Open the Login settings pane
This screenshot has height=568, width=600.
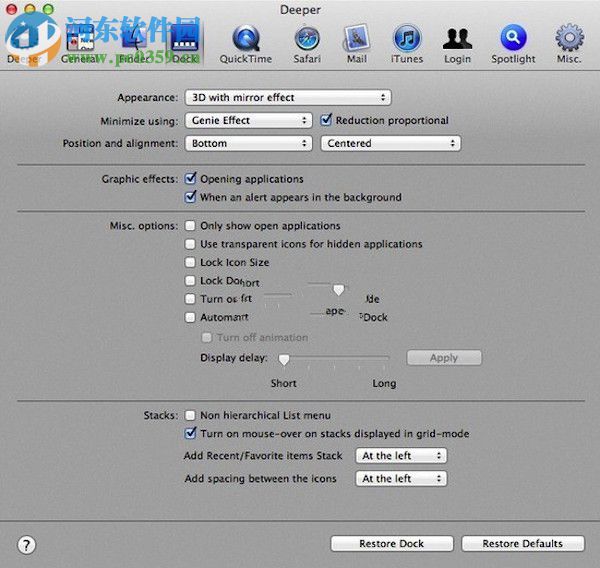457,44
